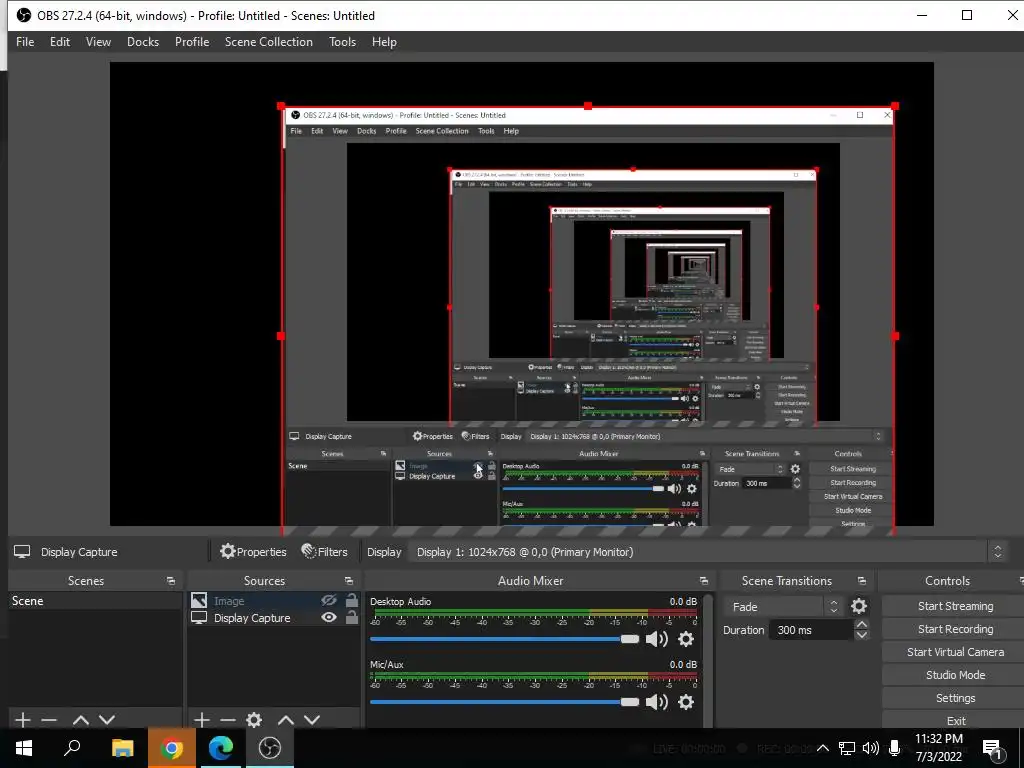
Task: Open the Docks menu
Action: tap(142, 42)
